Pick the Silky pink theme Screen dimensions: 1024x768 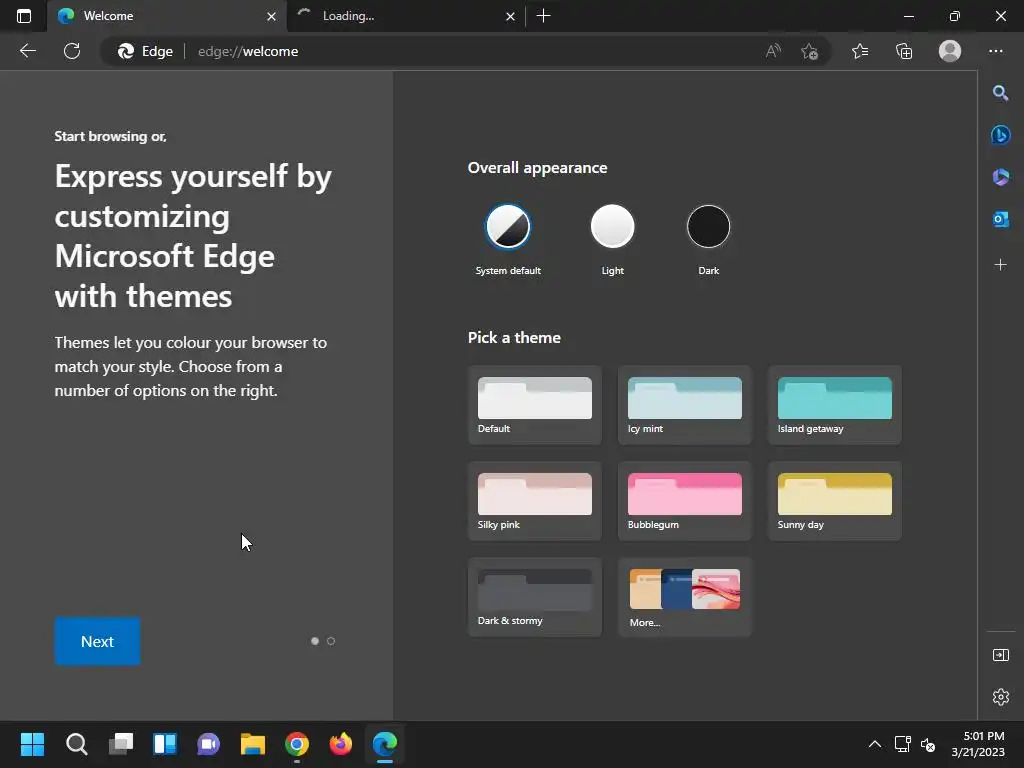(535, 501)
